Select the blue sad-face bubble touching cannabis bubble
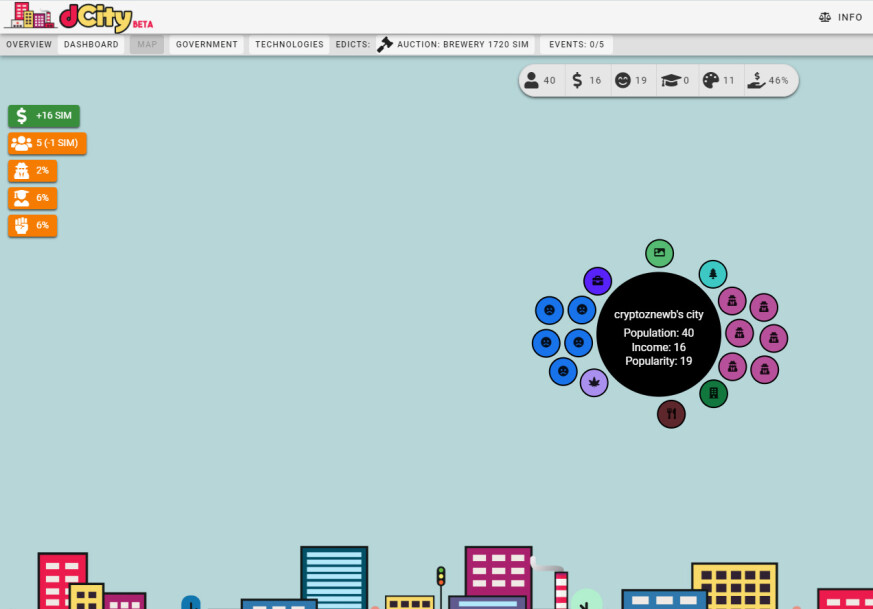Image resolution: width=873 pixels, height=609 pixels. coord(563,371)
